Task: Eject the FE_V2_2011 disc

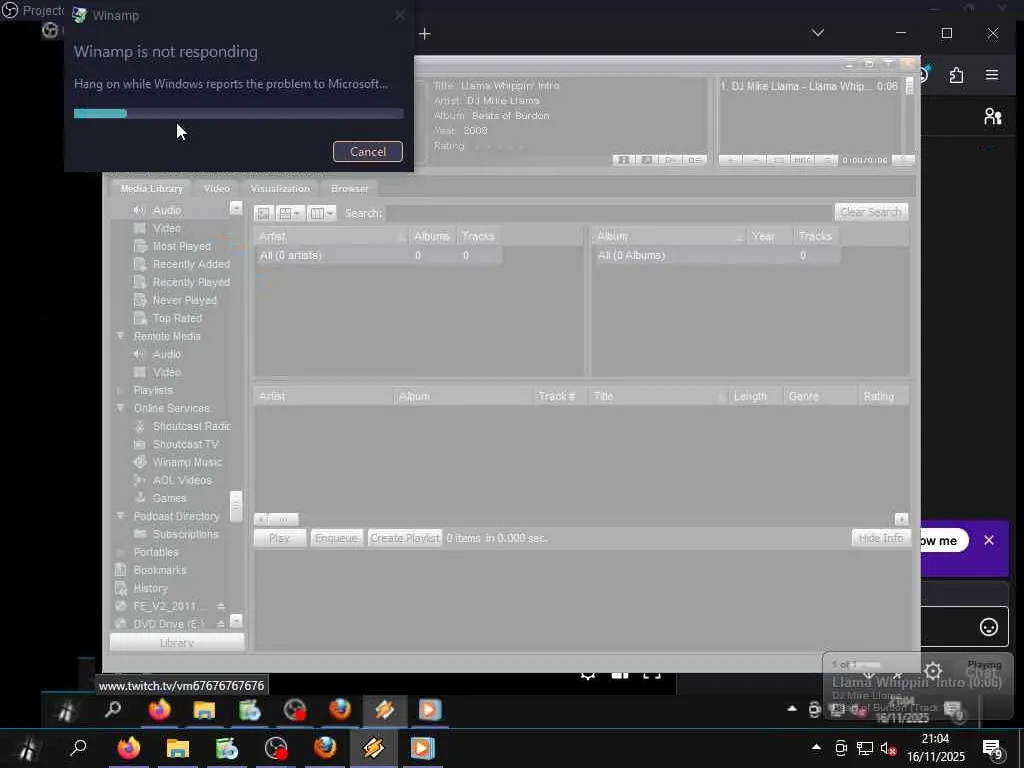Action: tap(221, 606)
